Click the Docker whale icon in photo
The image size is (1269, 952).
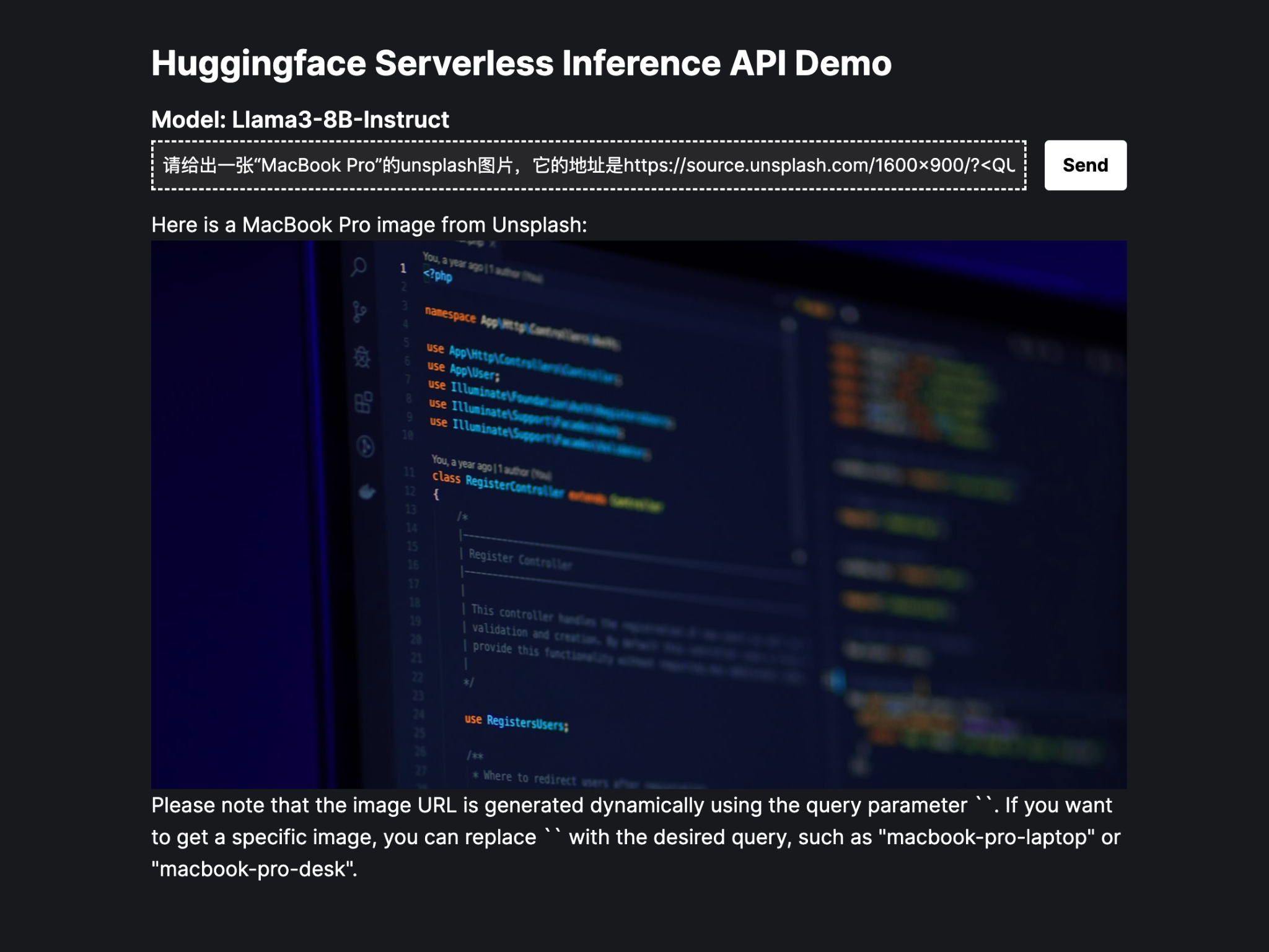(x=367, y=492)
